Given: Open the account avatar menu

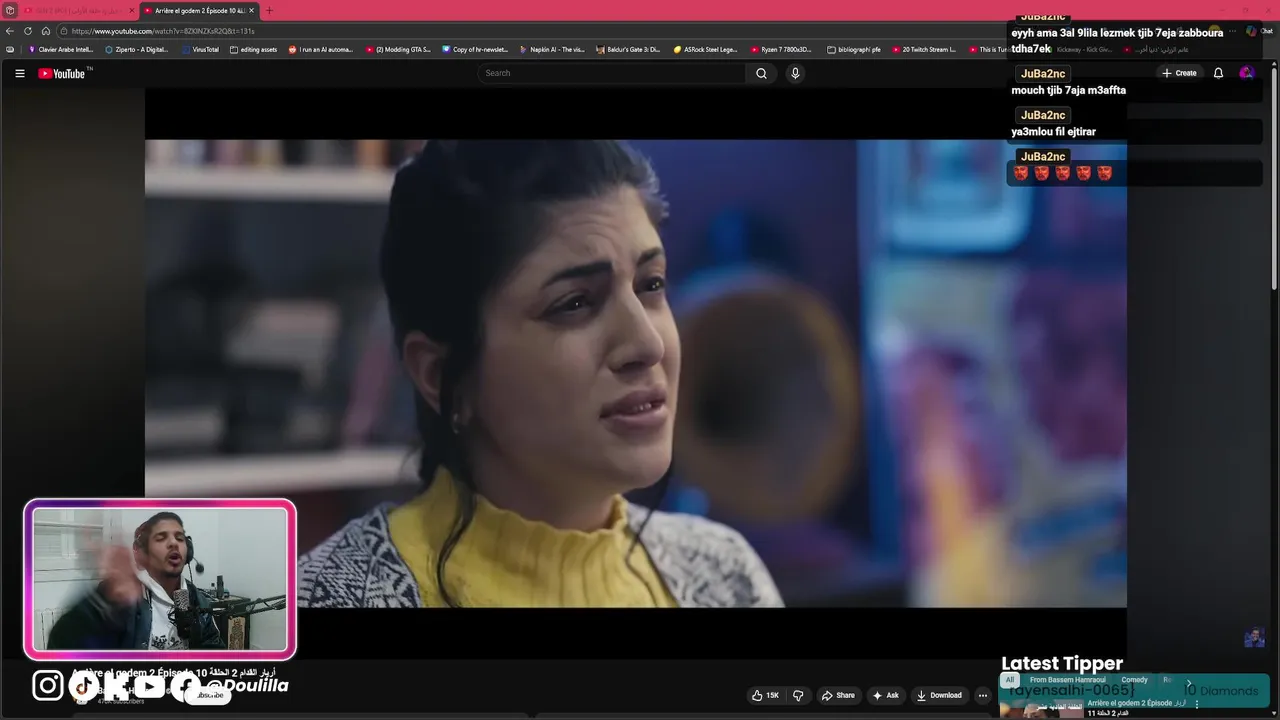Looking at the screenshot, I should (x=1246, y=73).
